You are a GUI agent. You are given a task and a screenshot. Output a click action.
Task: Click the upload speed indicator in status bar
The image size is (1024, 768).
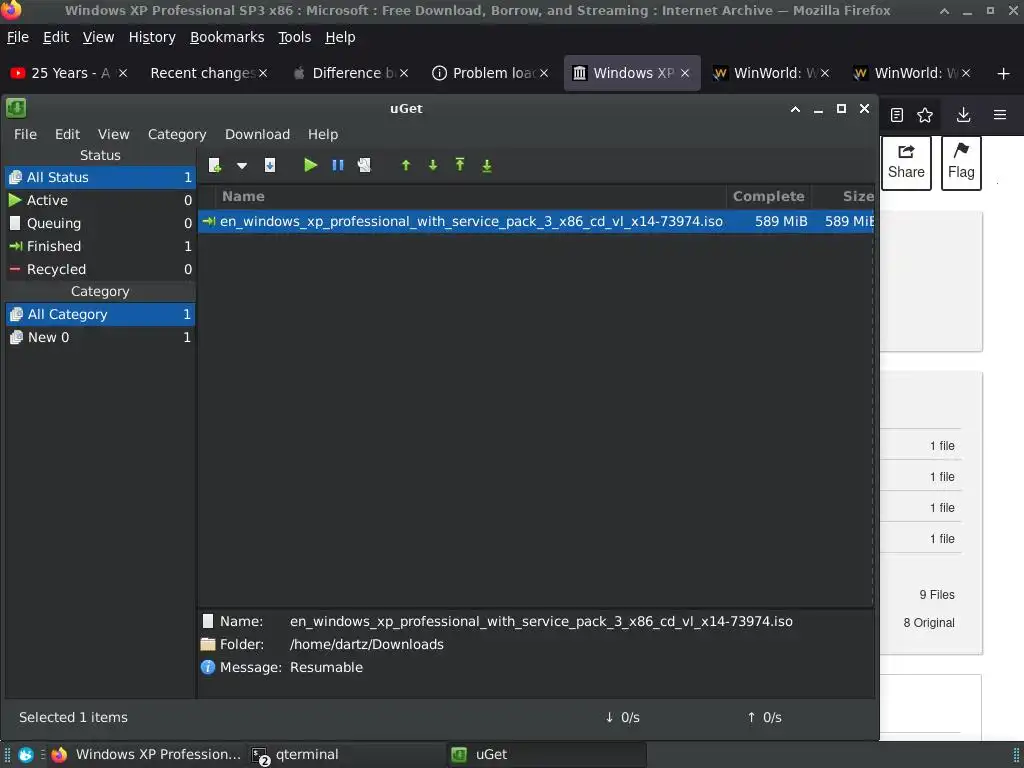coord(763,717)
